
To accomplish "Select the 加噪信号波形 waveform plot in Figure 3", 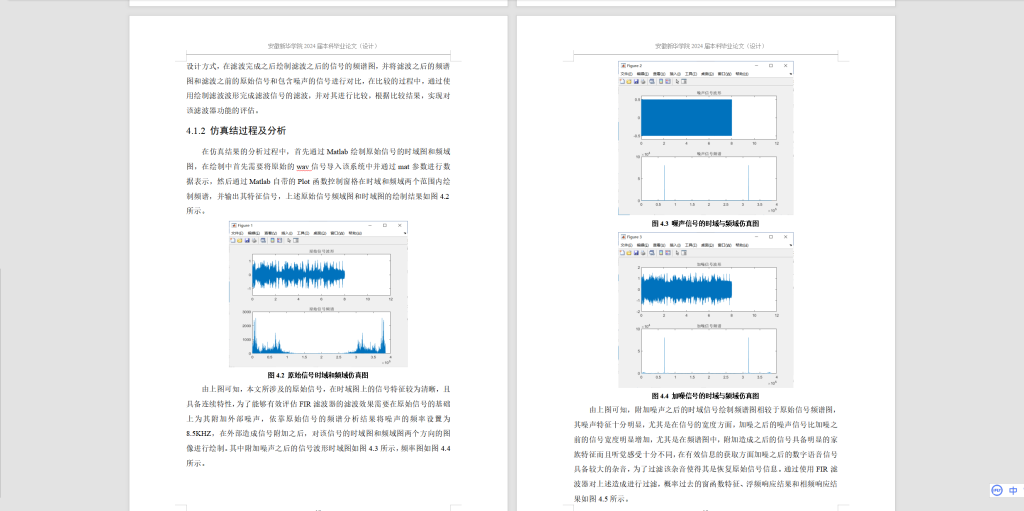I will (709, 289).
